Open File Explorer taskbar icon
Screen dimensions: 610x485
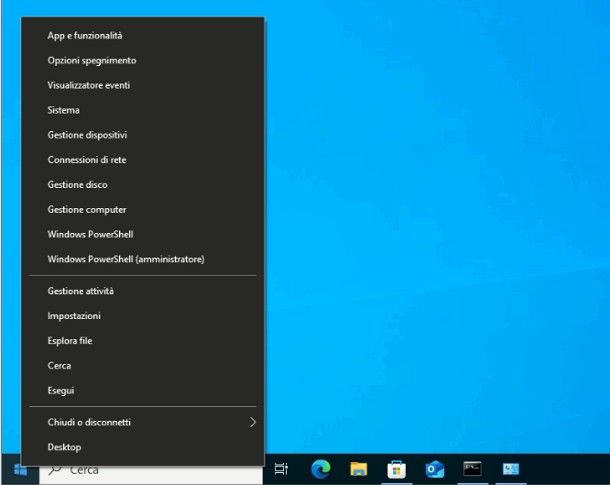coord(359,469)
